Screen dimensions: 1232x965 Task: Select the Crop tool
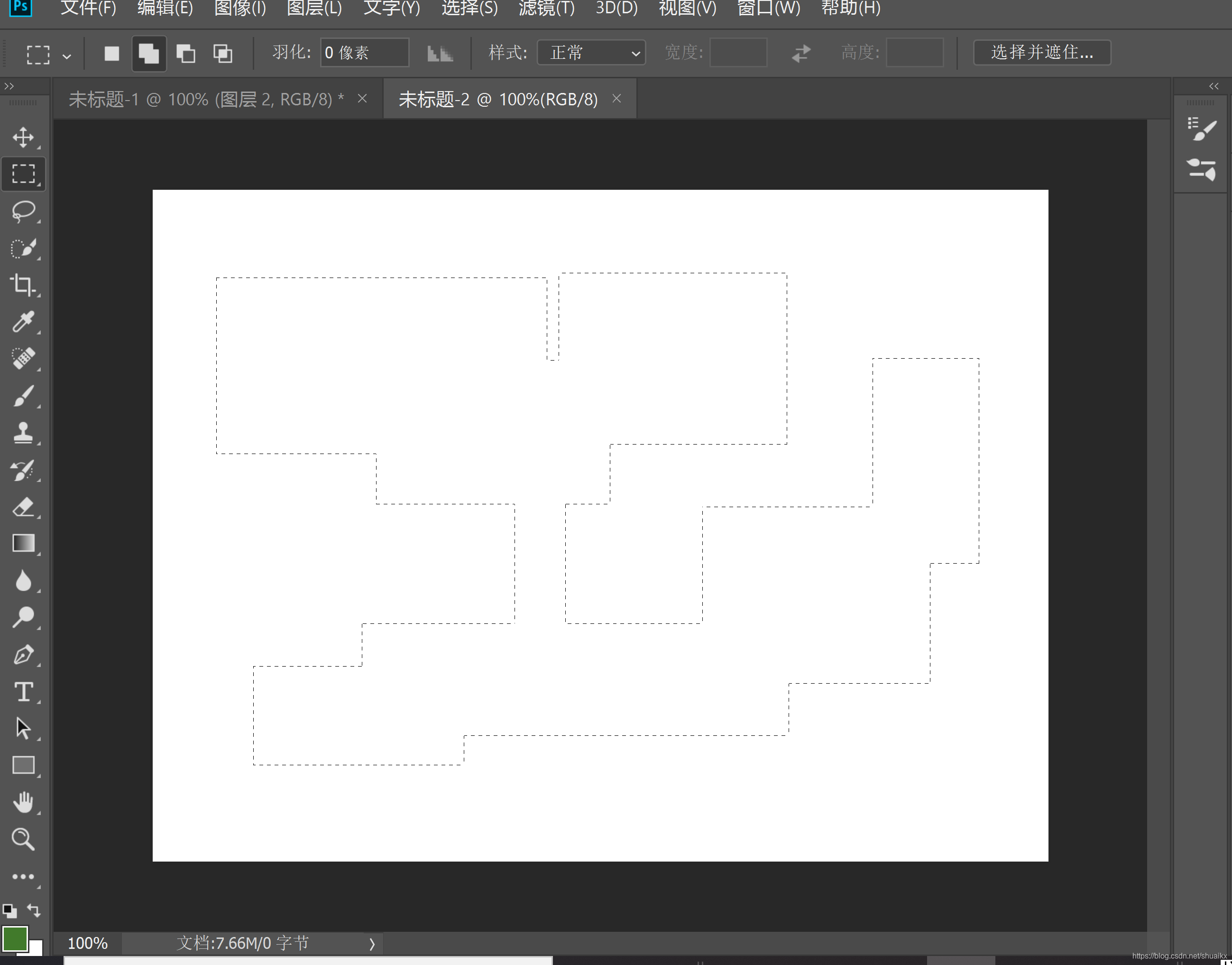[23, 285]
